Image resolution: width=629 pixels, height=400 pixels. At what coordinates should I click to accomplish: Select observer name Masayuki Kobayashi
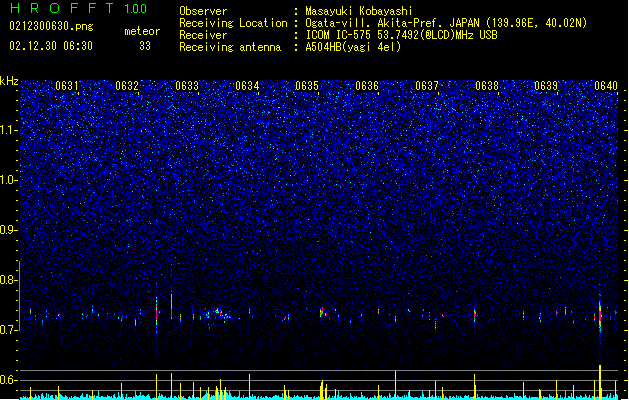coord(359,11)
